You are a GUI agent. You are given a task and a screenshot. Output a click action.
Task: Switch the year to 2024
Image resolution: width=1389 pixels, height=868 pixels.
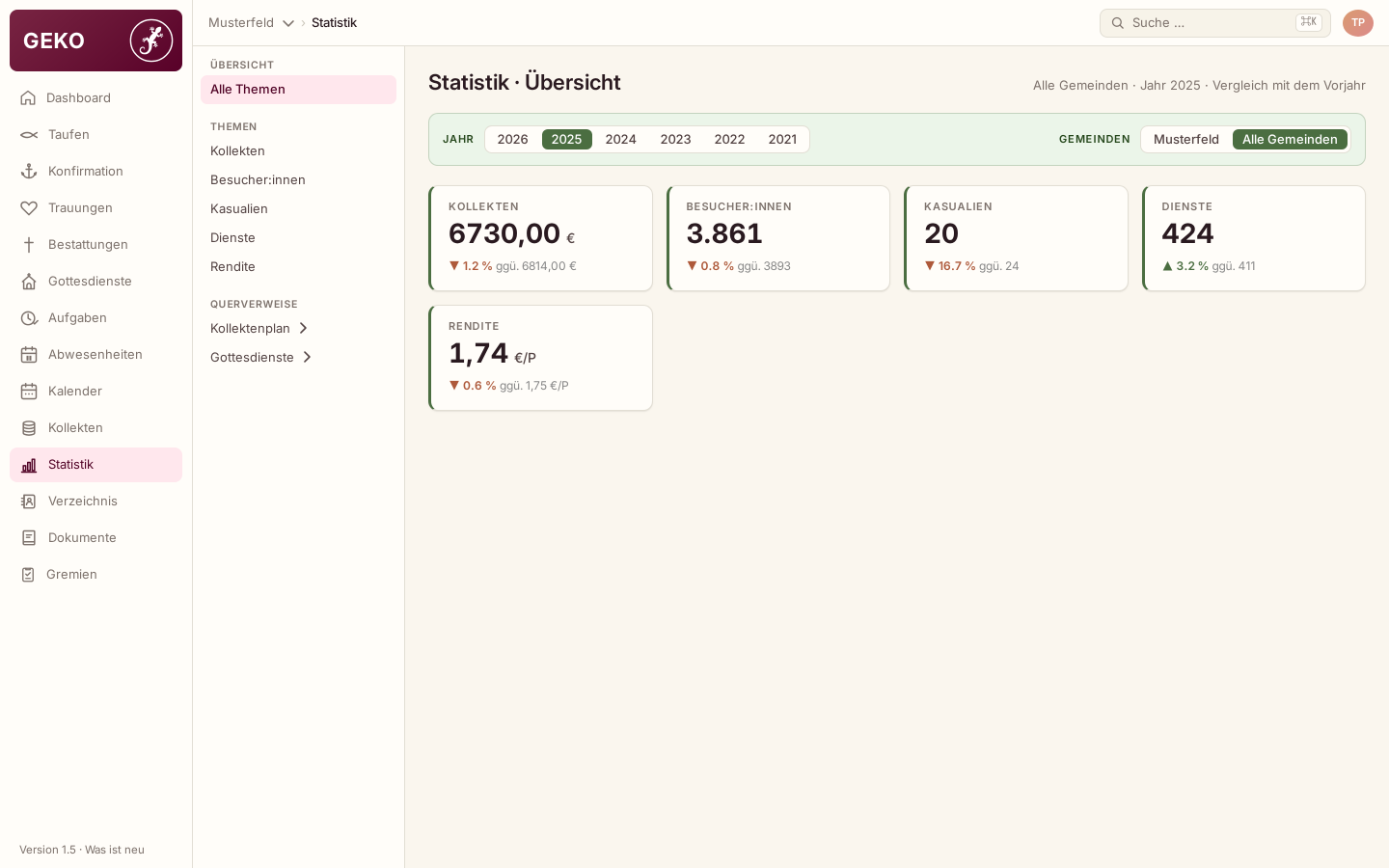(x=620, y=139)
